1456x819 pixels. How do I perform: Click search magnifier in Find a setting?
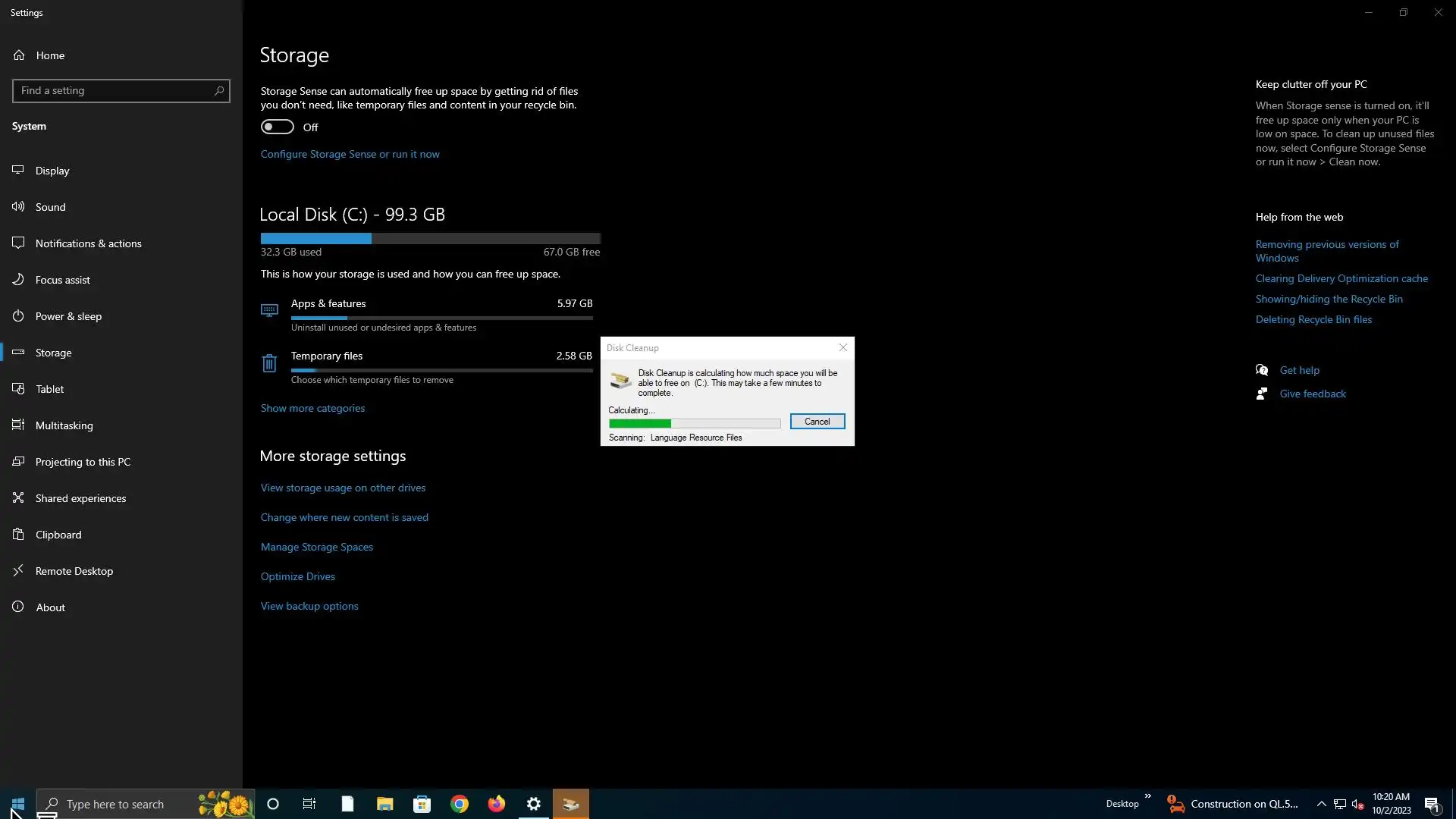click(219, 91)
